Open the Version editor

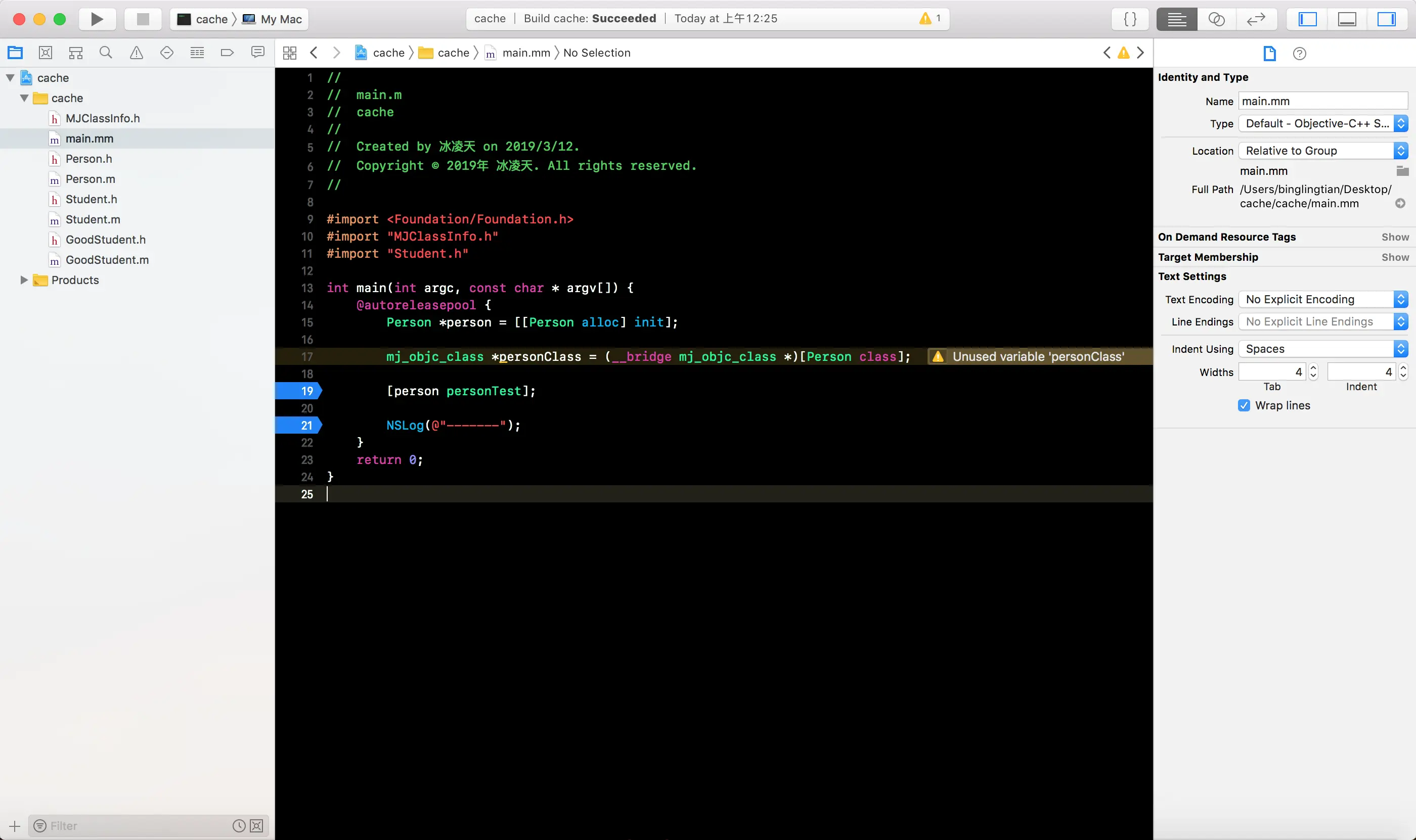click(x=1256, y=19)
